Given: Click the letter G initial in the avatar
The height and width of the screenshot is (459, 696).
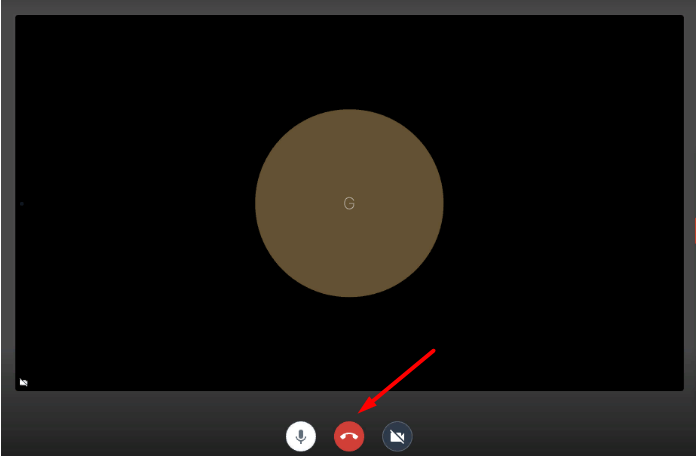Looking at the screenshot, I should (x=349, y=204).
